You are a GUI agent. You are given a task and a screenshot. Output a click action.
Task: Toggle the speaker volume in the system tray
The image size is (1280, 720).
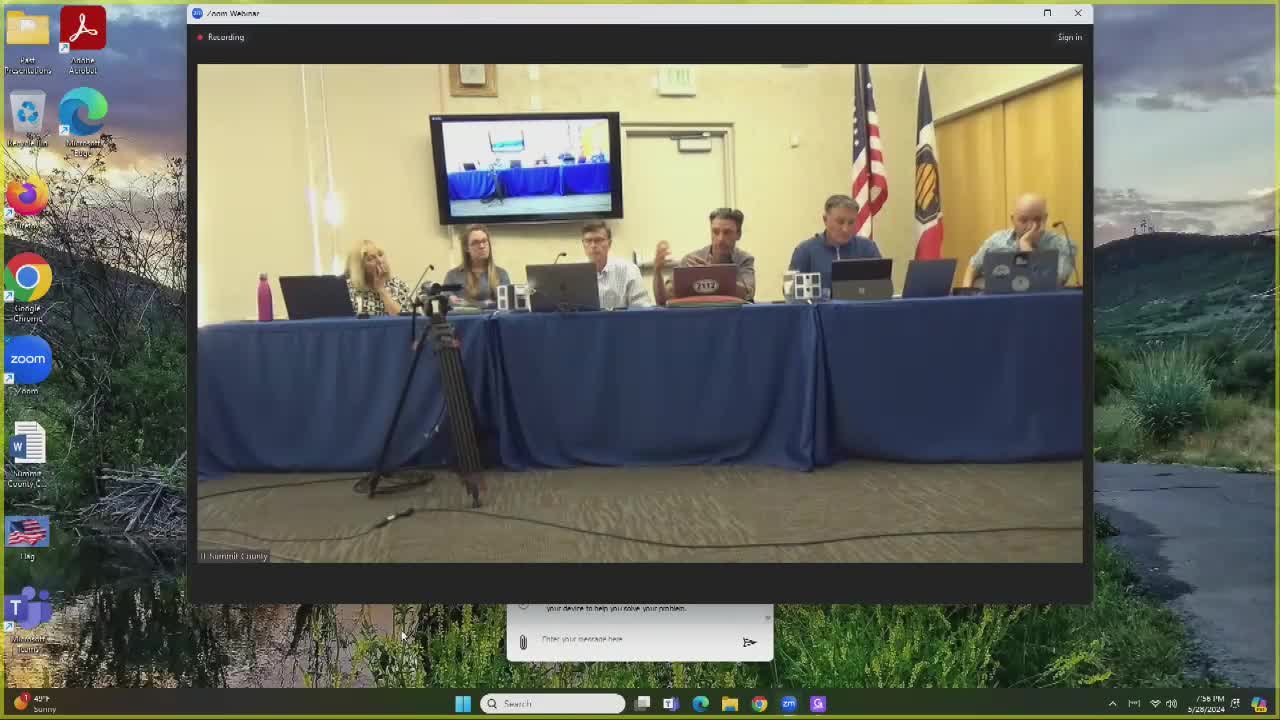tap(1170, 703)
